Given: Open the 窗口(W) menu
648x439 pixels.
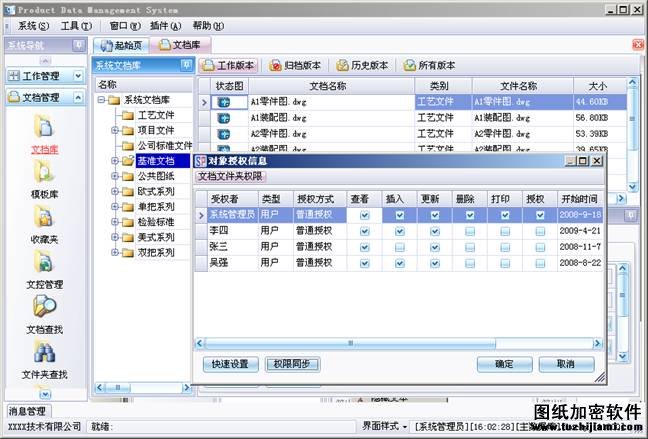Looking at the screenshot, I should click(x=125, y=26).
